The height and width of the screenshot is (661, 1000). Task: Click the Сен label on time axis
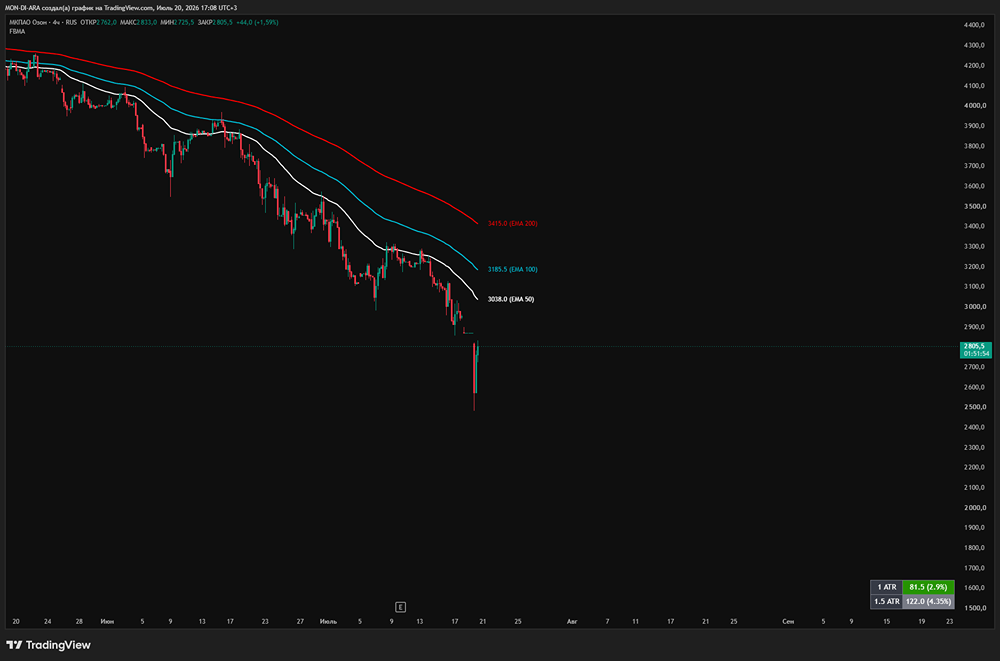click(x=788, y=621)
